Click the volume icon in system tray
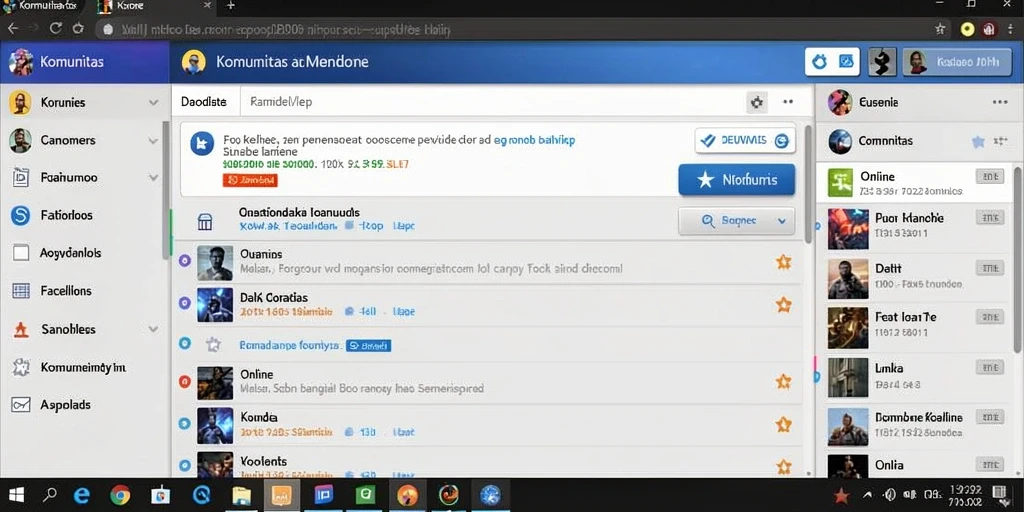 coord(889,494)
